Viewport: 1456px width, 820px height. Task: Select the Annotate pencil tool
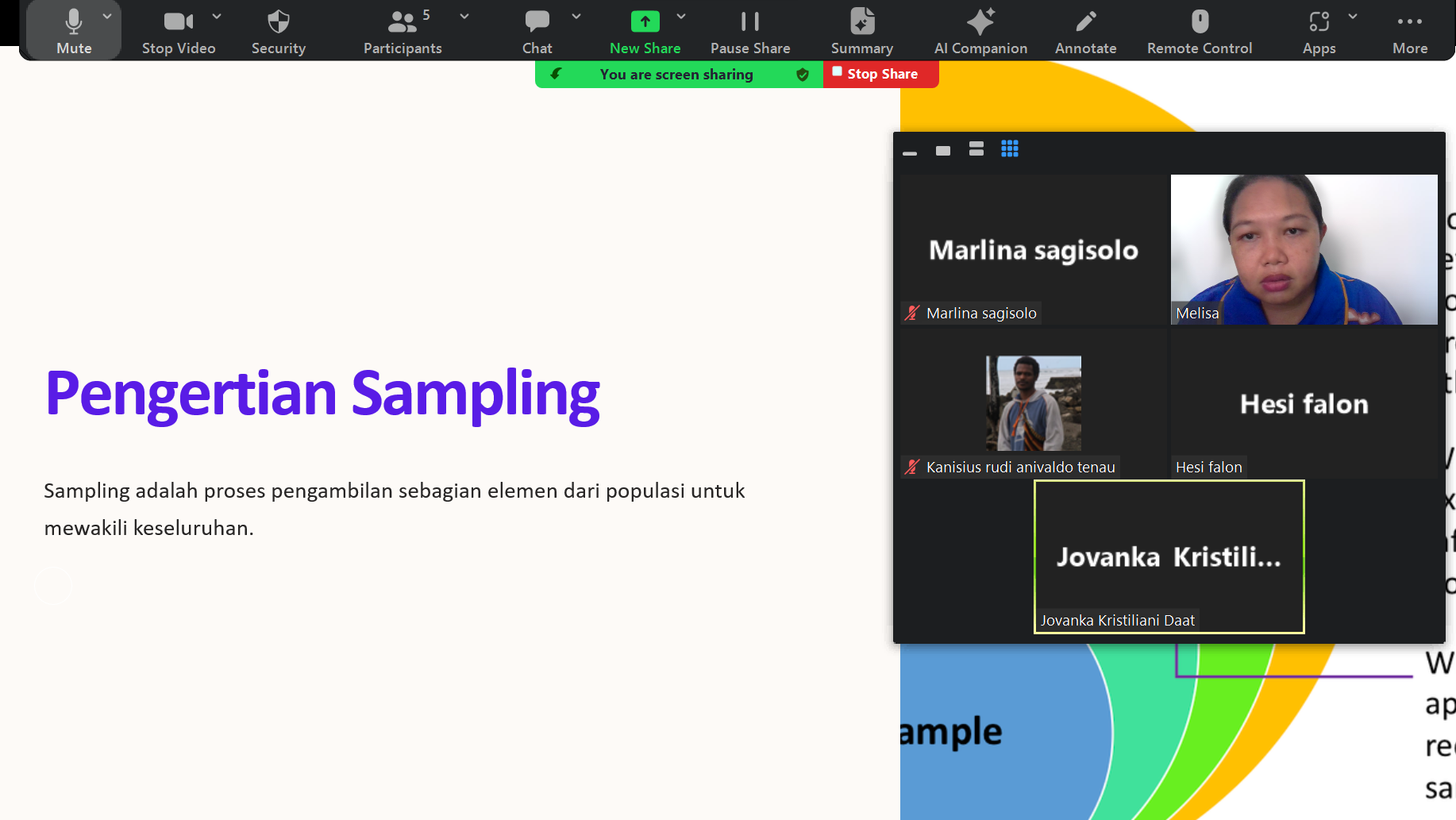(1085, 30)
